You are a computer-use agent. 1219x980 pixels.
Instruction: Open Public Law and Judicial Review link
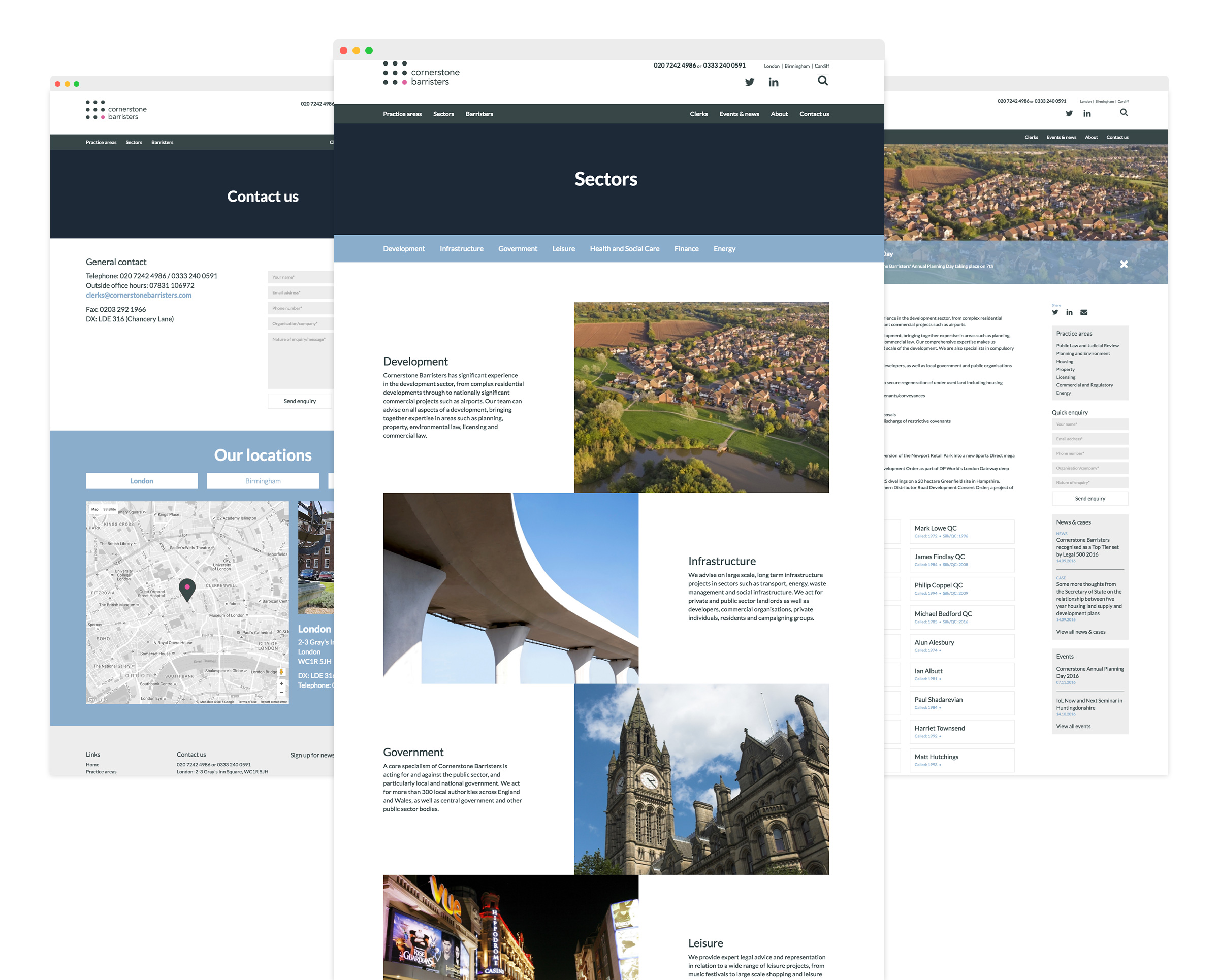click(x=1087, y=346)
